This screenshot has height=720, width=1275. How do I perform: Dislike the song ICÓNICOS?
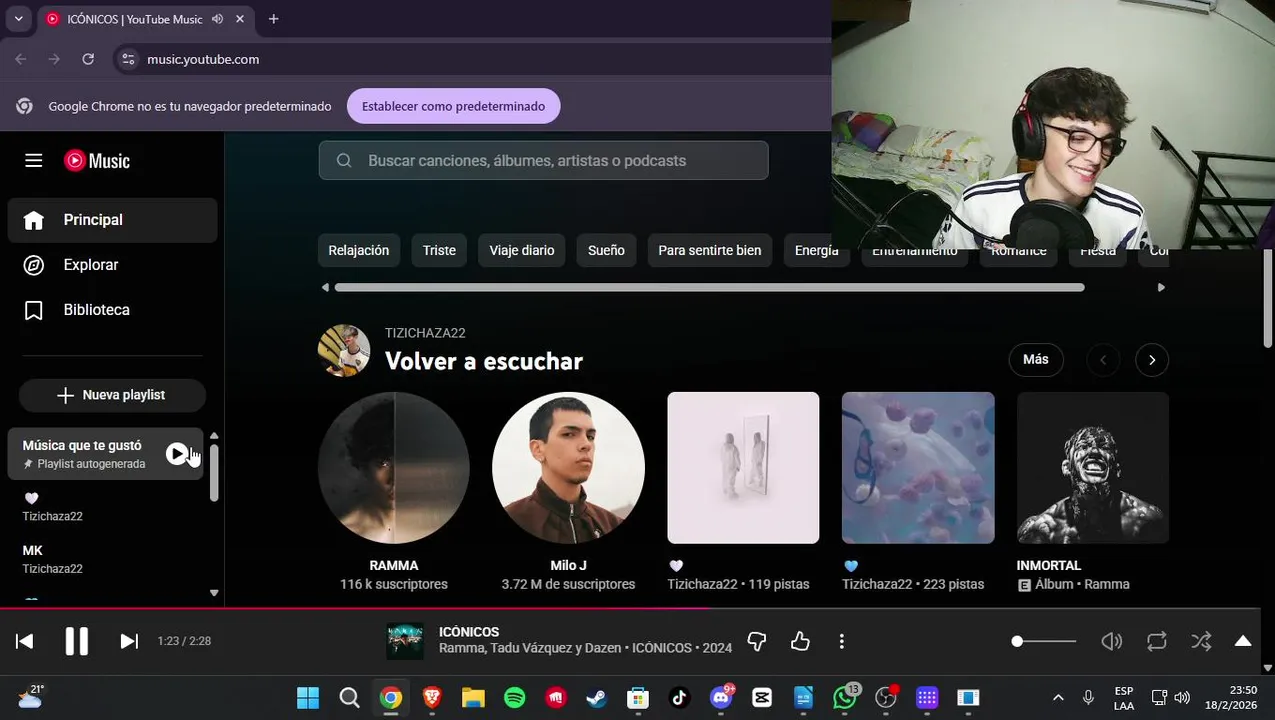[757, 641]
